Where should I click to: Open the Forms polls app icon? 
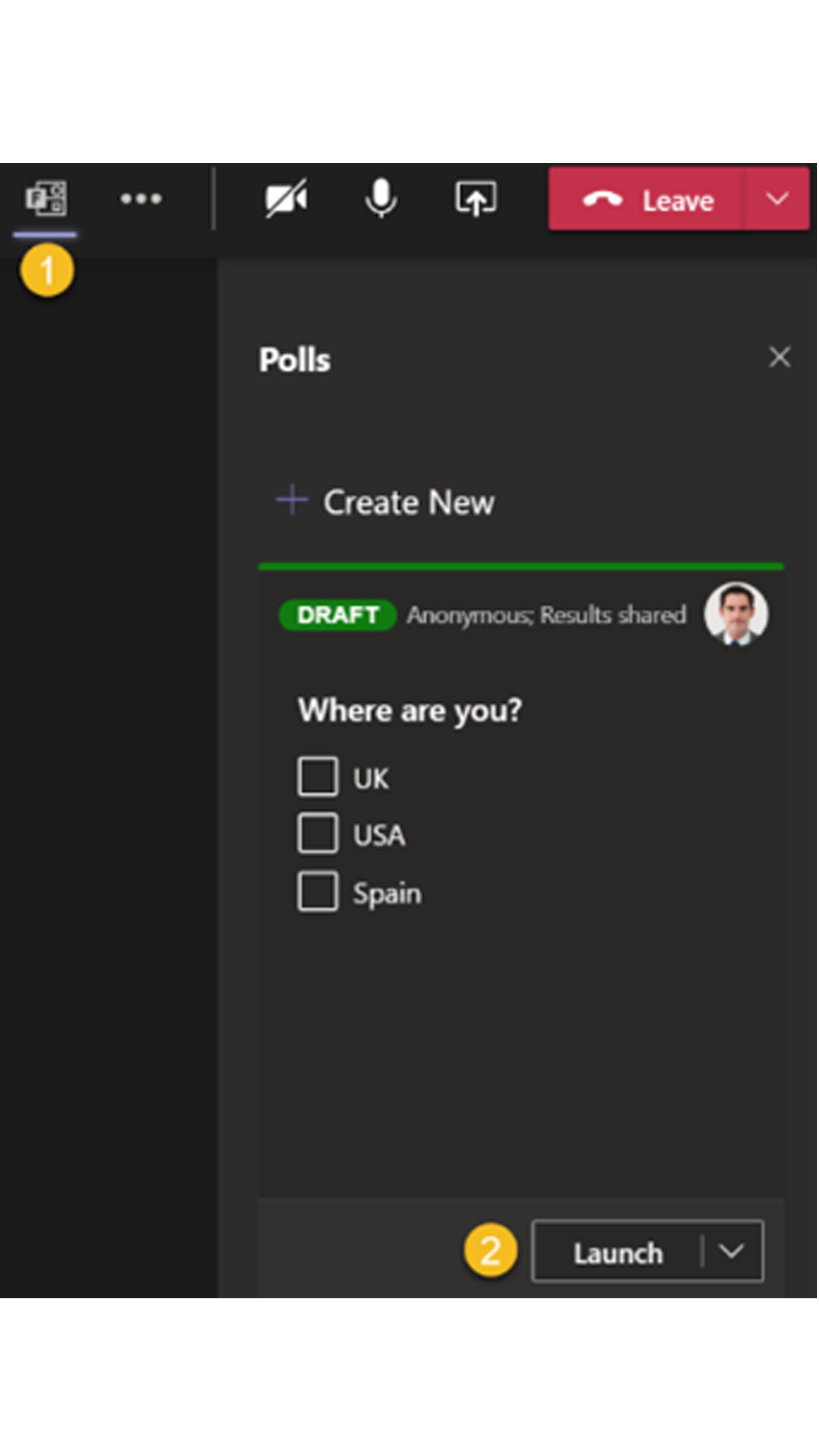(x=46, y=199)
